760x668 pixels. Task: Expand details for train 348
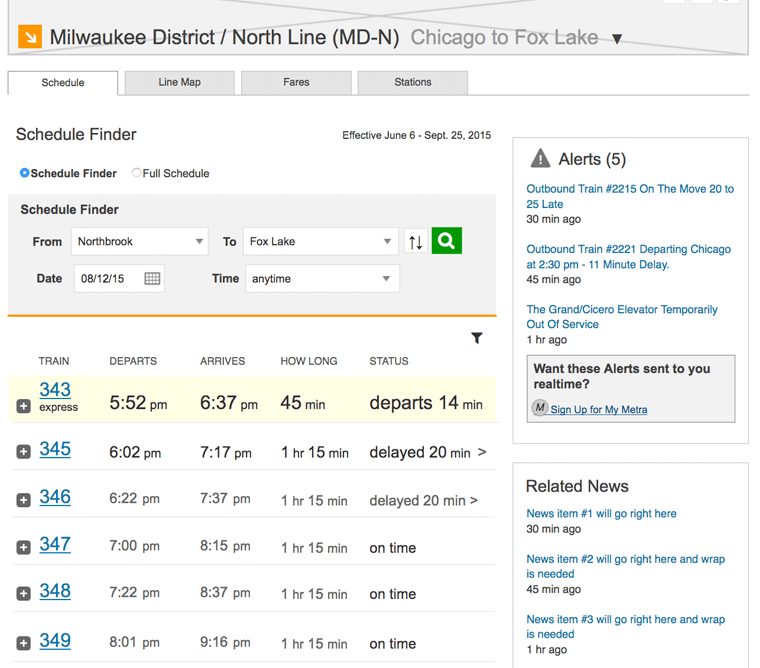point(23,593)
